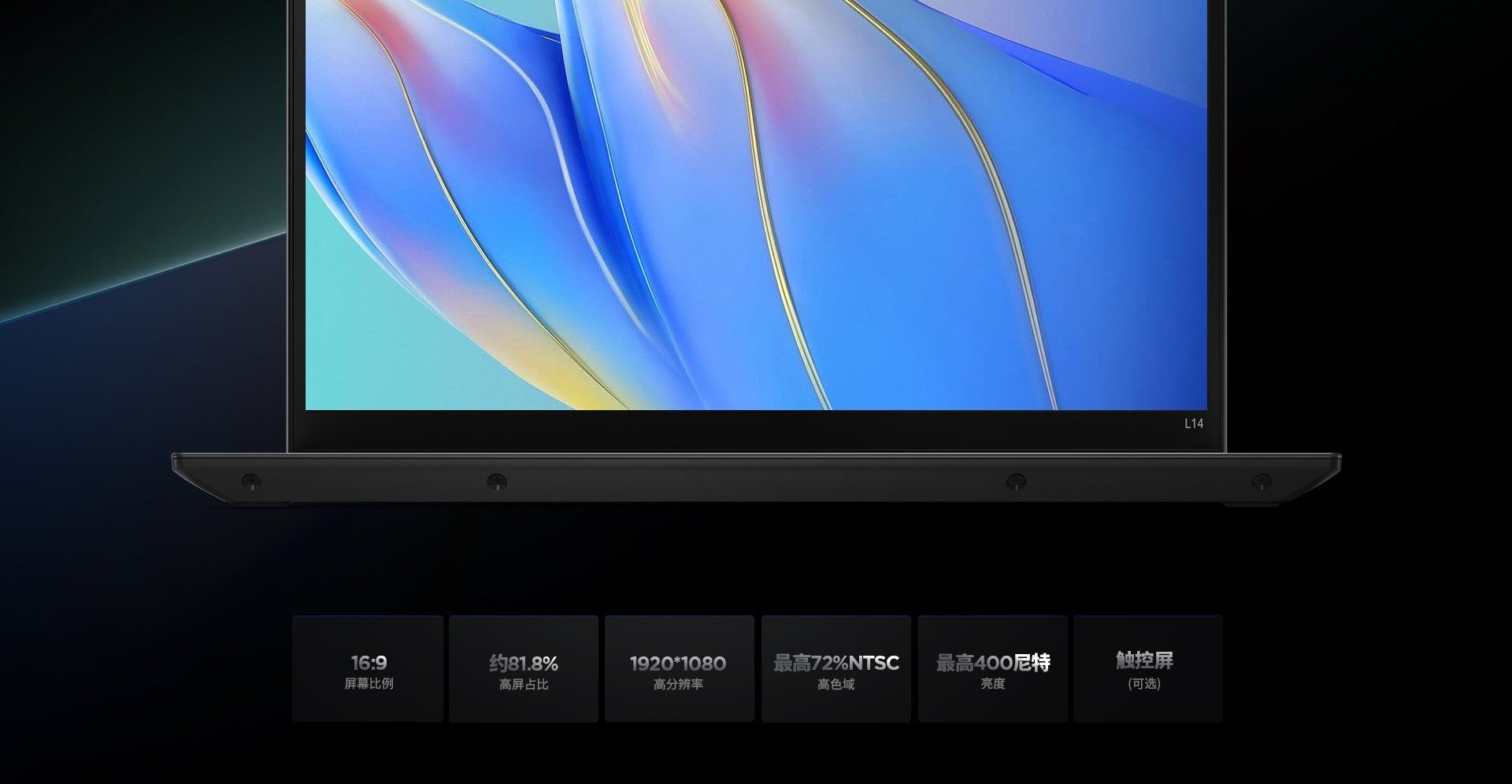Click the 触控屏 (可选) spec card
This screenshot has width=1512, height=784.
tap(1148, 669)
